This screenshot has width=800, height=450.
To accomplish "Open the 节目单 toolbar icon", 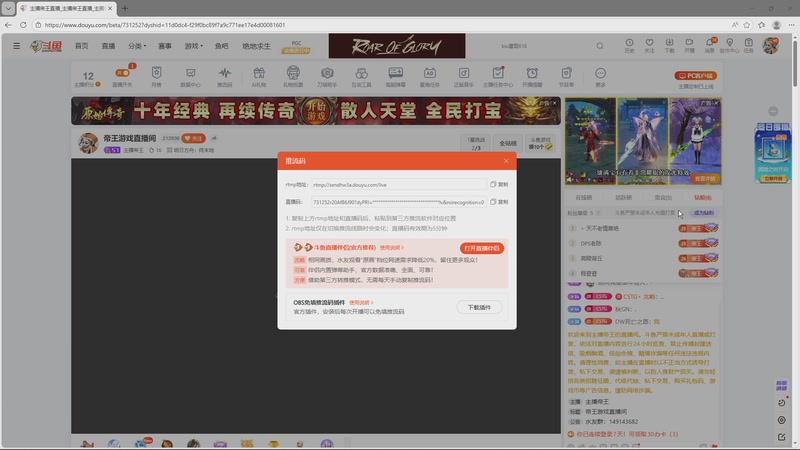I will 566,77.
